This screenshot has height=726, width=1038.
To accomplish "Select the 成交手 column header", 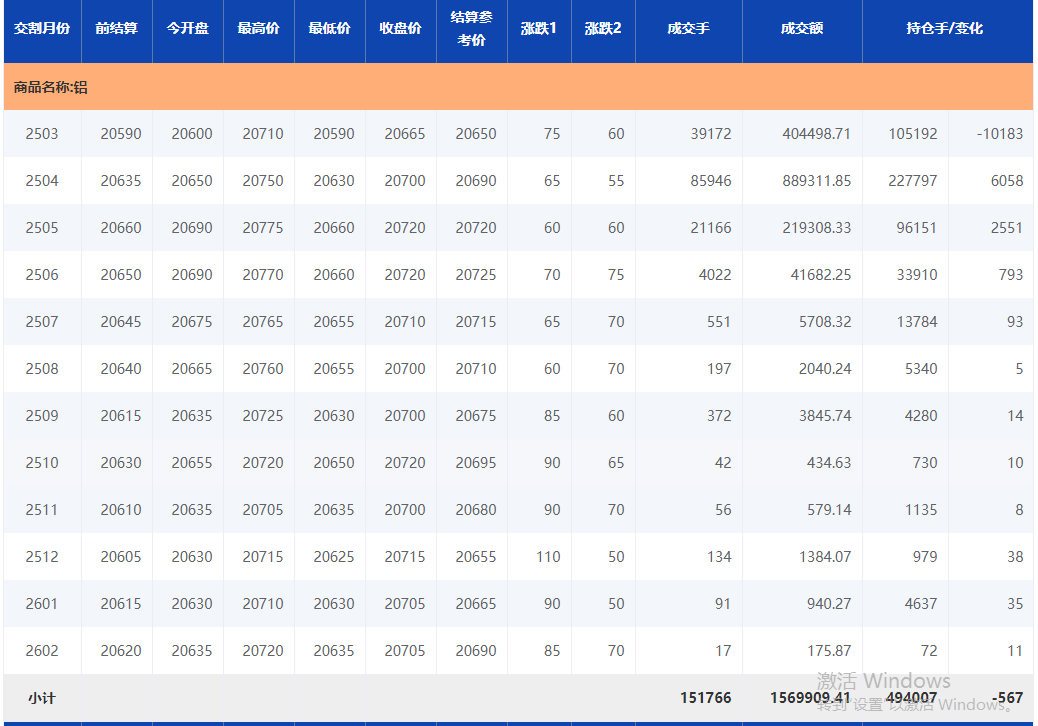I will pos(688,29).
